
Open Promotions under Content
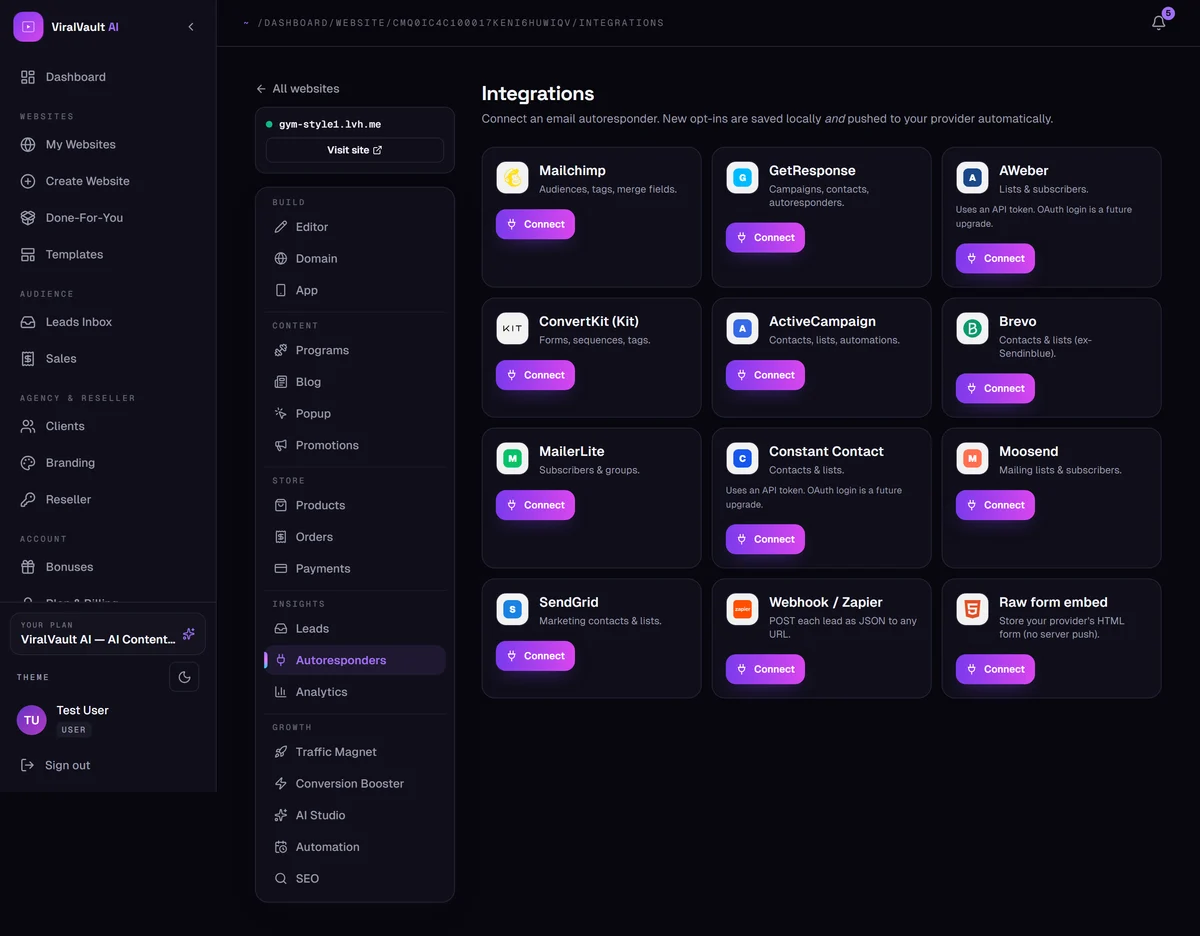click(355, 445)
